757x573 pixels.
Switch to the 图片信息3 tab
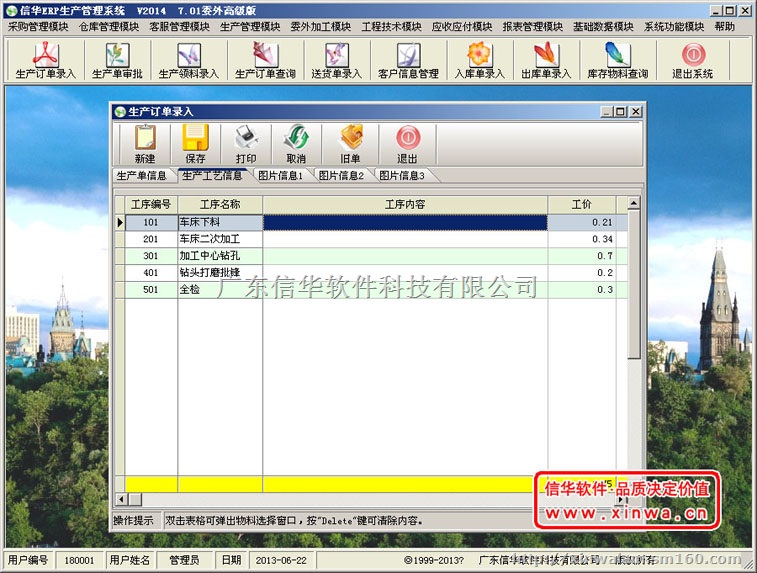[402, 176]
